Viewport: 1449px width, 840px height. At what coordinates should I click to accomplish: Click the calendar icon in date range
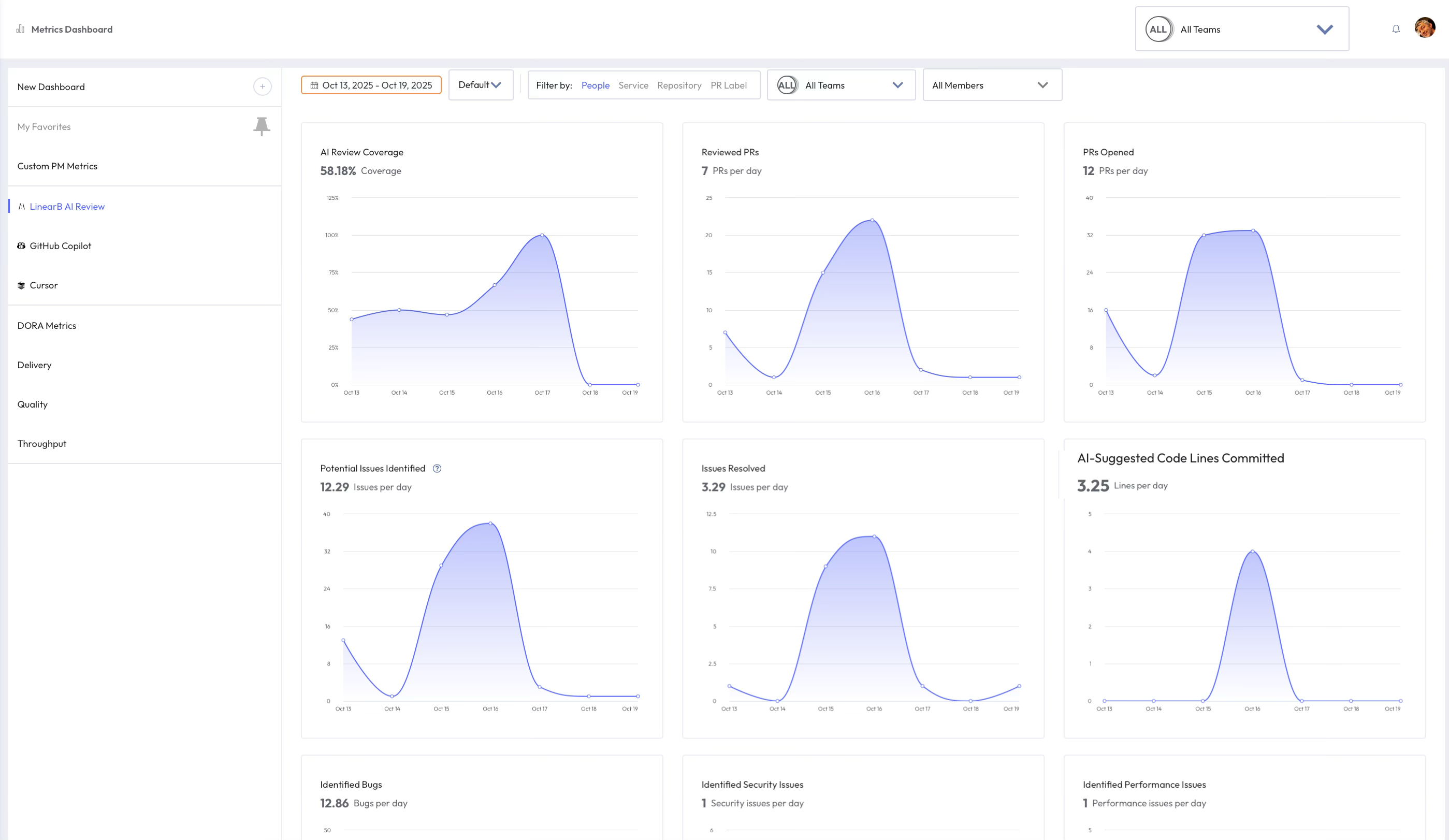point(314,85)
